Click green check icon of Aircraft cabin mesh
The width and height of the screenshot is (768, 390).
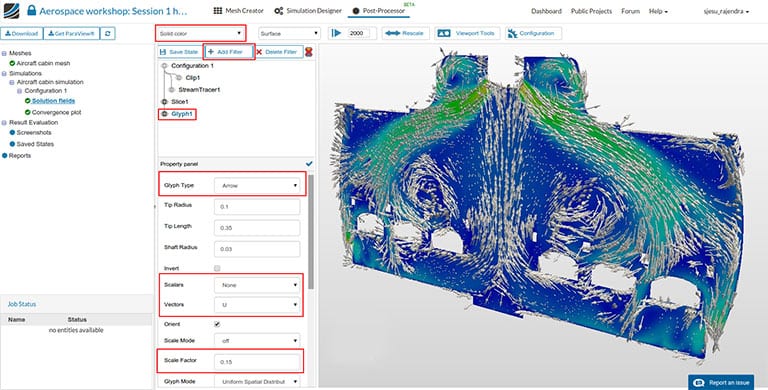(x=12, y=63)
